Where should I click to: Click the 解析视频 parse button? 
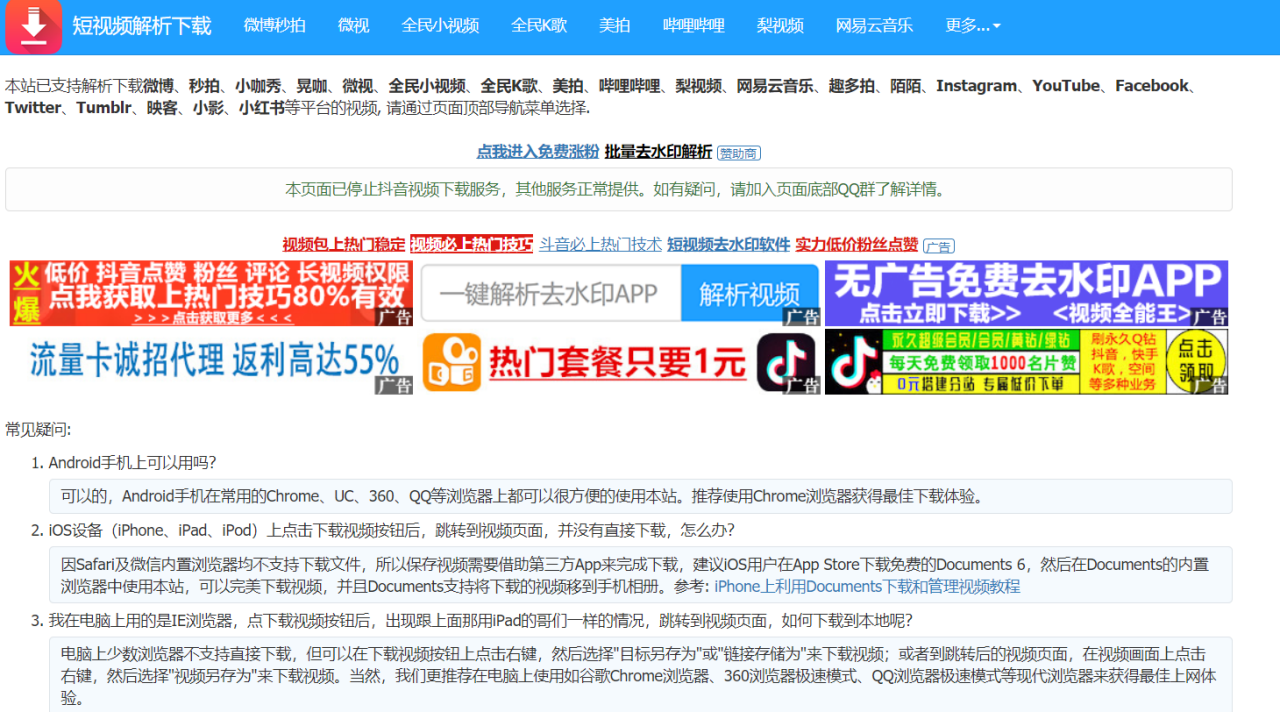750,292
